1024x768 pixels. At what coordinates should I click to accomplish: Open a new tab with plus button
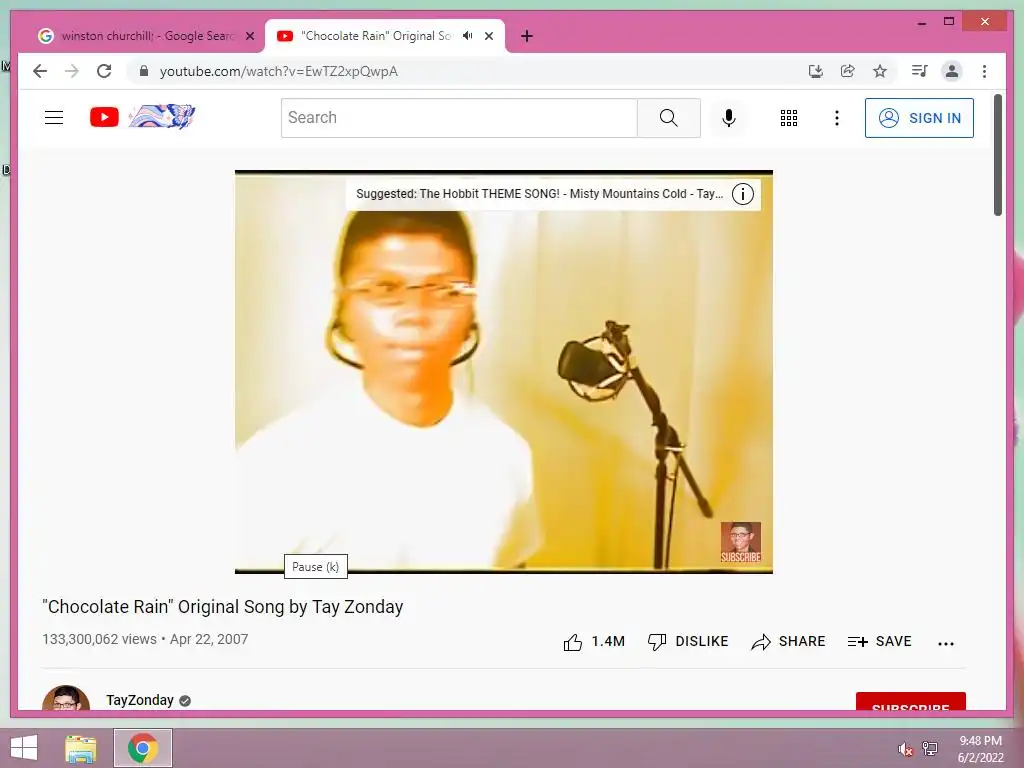point(527,36)
